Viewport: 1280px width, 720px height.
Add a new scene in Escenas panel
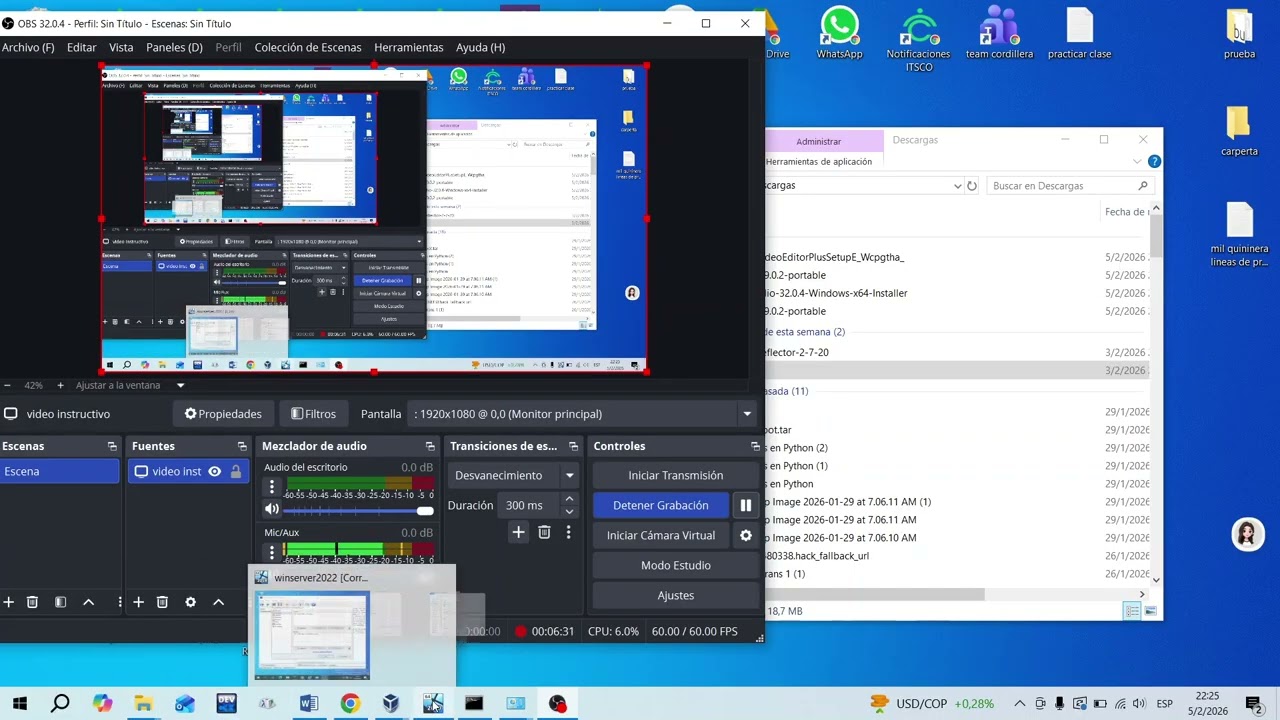click(x=9, y=602)
